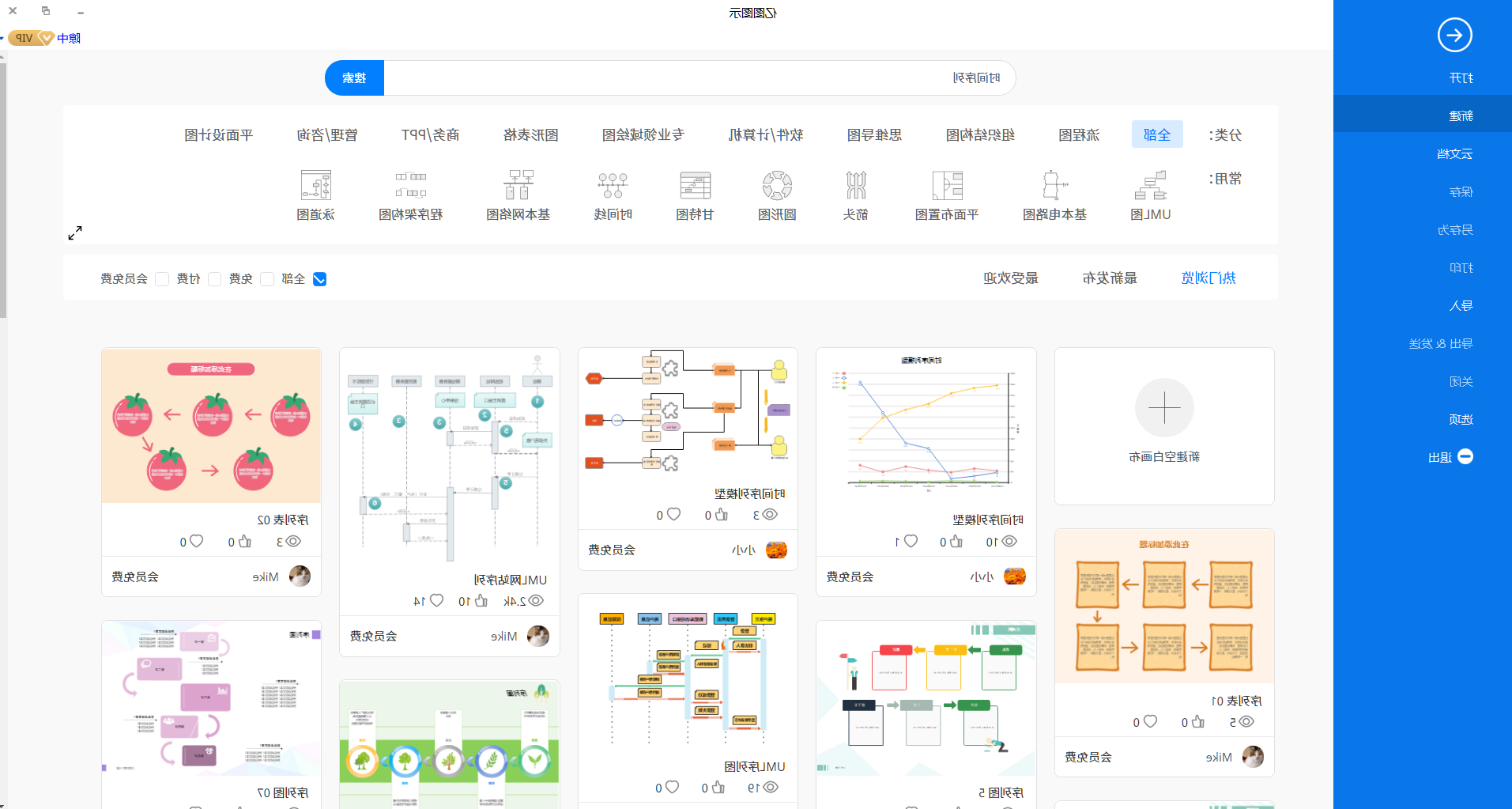Click heart icon on 序列表 01 card
The width and height of the screenshot is (1512, 809).
coord(1150,721)
